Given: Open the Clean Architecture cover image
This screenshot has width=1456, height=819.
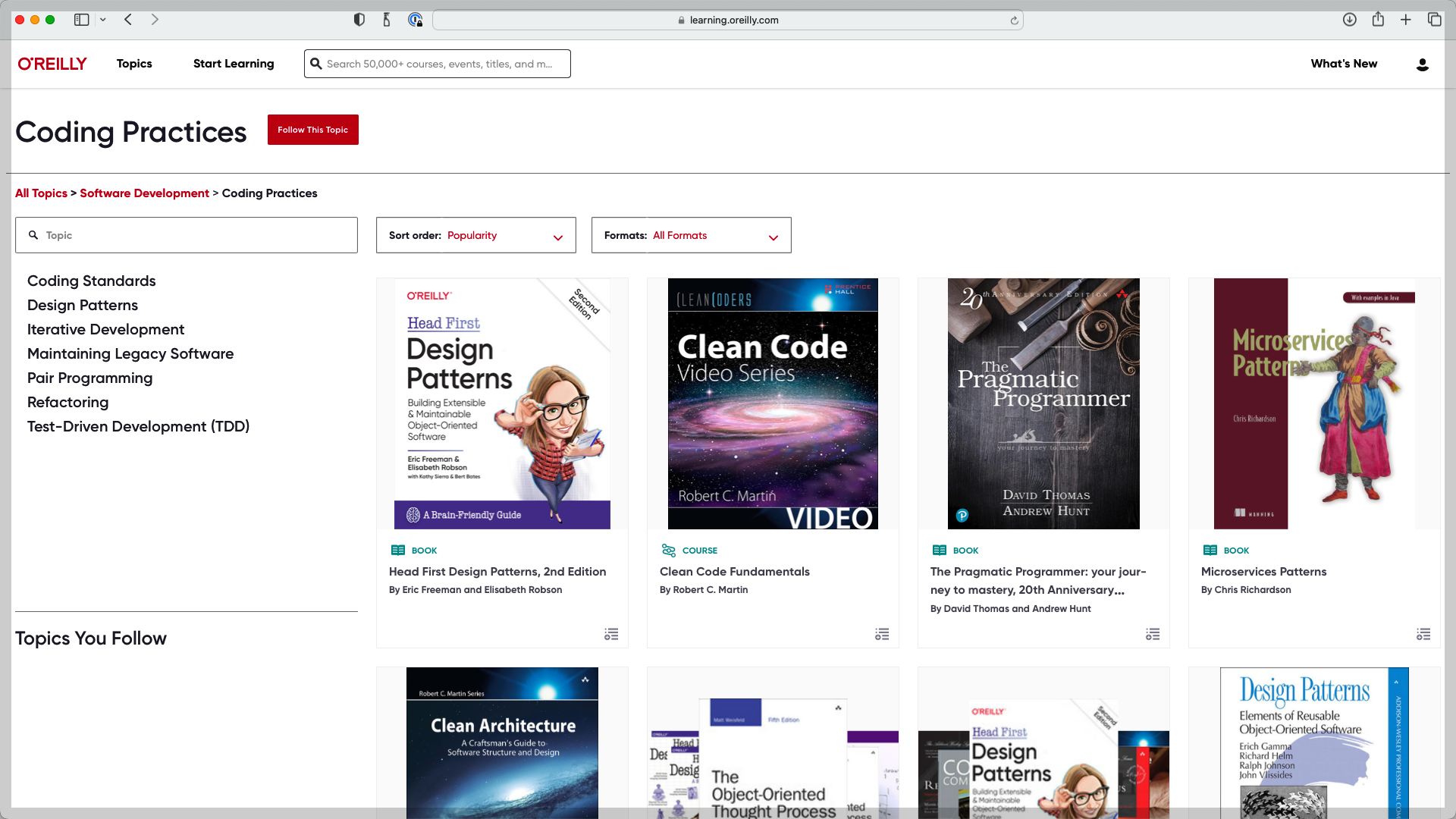Looking at the screenshot, I should pos(502,743).
